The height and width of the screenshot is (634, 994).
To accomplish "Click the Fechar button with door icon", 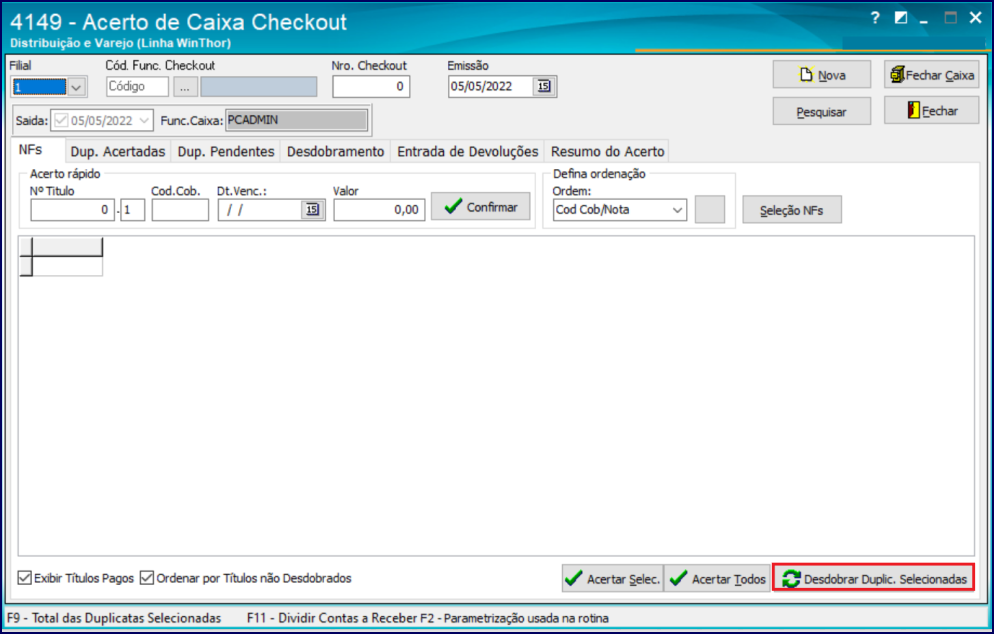I will 932,111.
